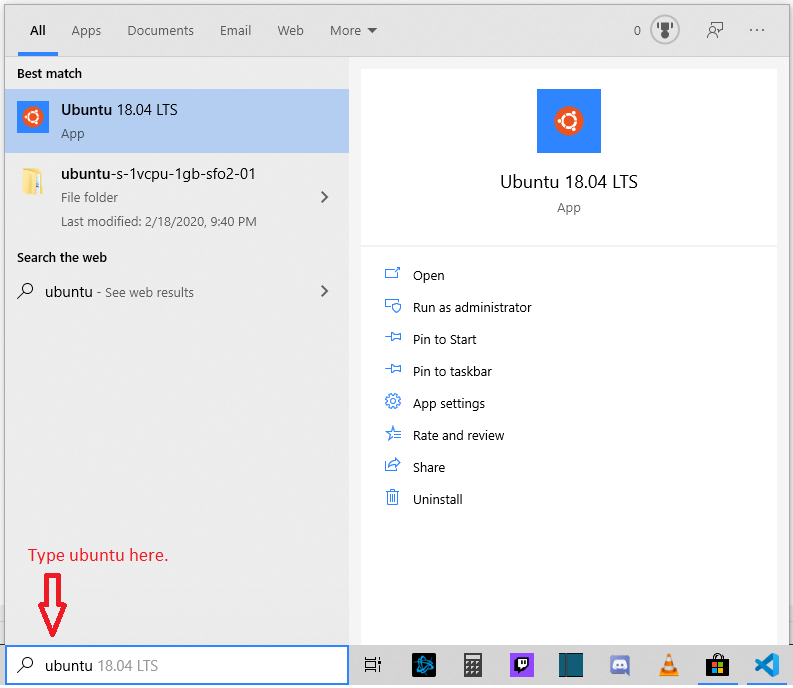Click Uninstall option
The width and height of the screenshot is (793, 688).
tap(437, 500)
